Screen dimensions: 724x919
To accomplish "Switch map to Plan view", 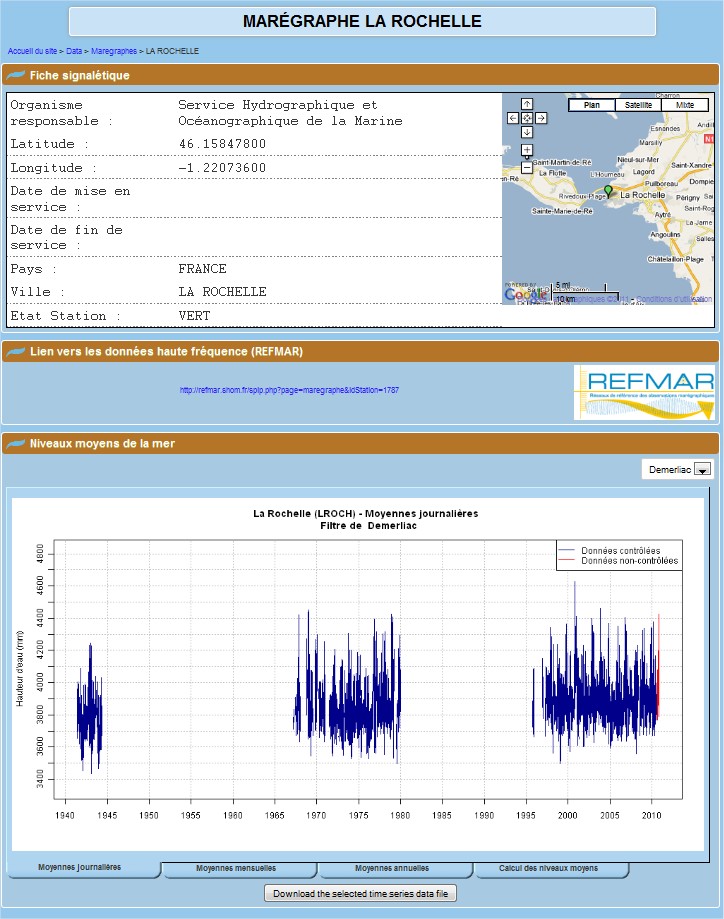I will coord(592,105).
